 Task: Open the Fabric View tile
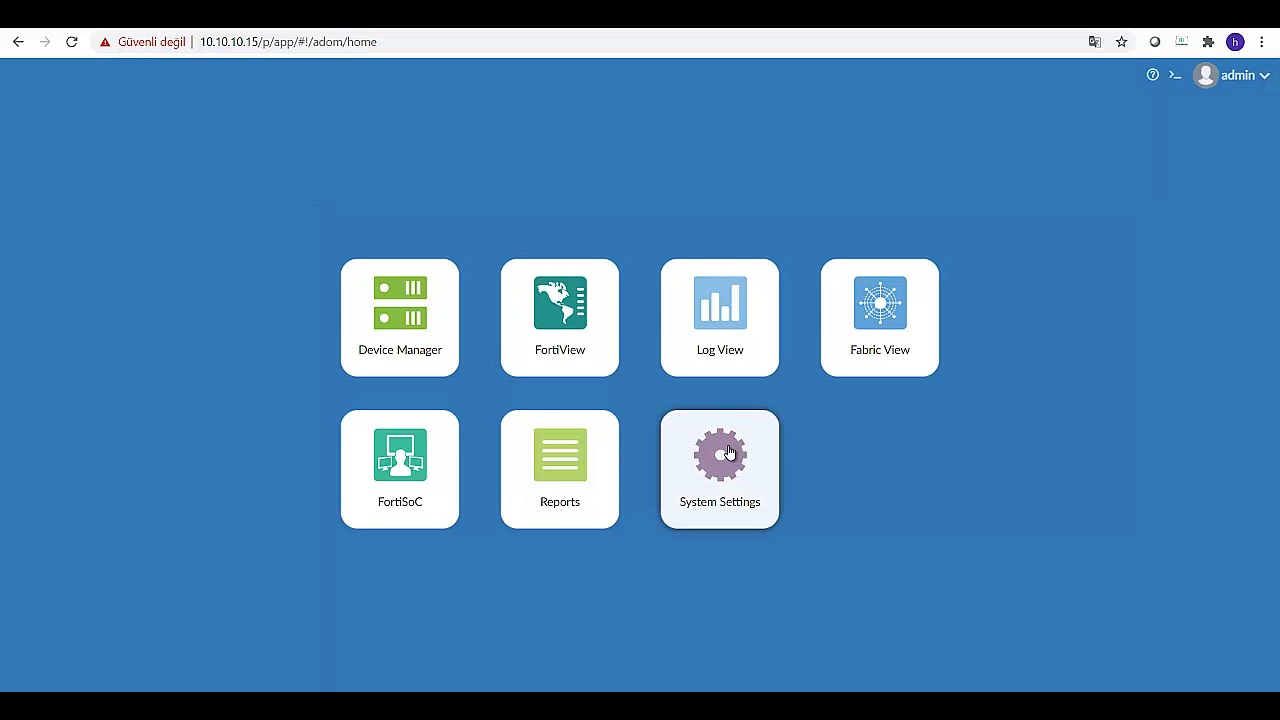(x=880, y=318)
